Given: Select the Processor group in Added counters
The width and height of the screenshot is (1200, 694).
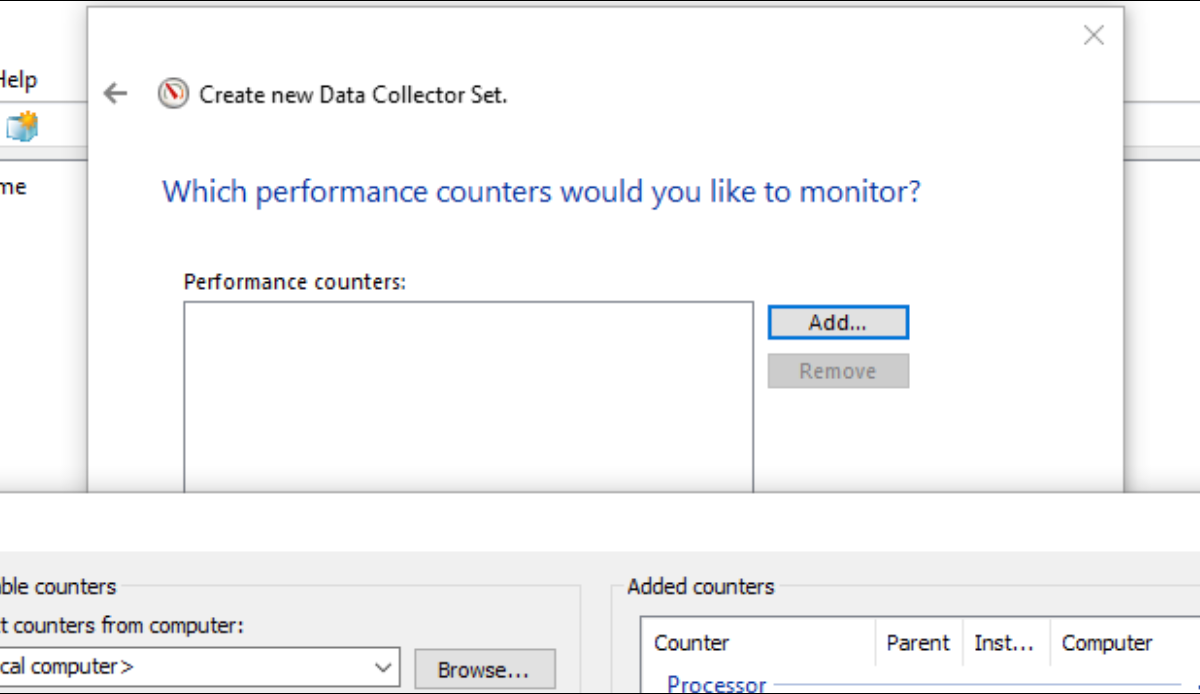Looking at the screenshot, I should [x=716, y=684].
